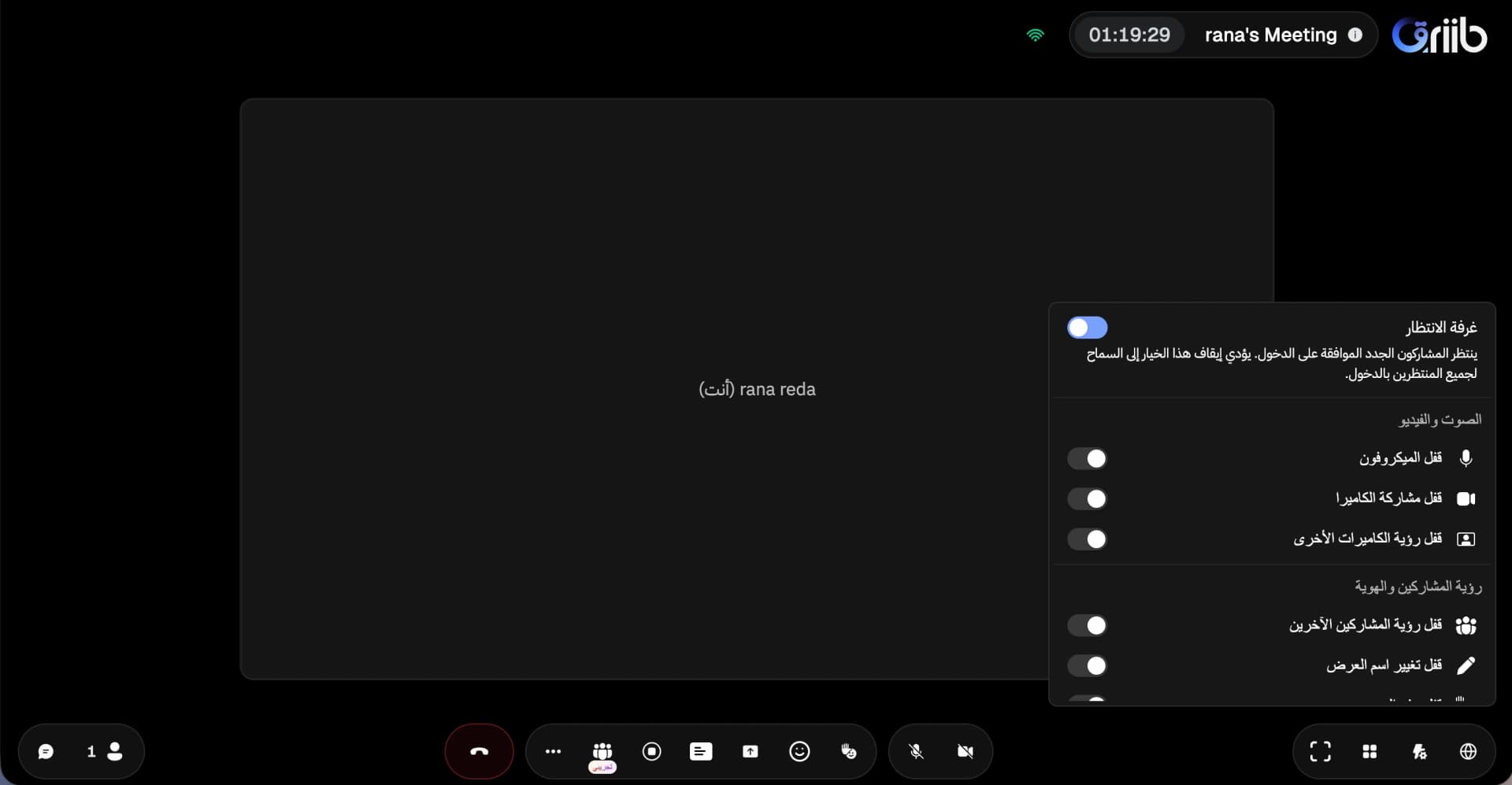Toggle the غرفة الانتظار waiting room switch

1088,328
